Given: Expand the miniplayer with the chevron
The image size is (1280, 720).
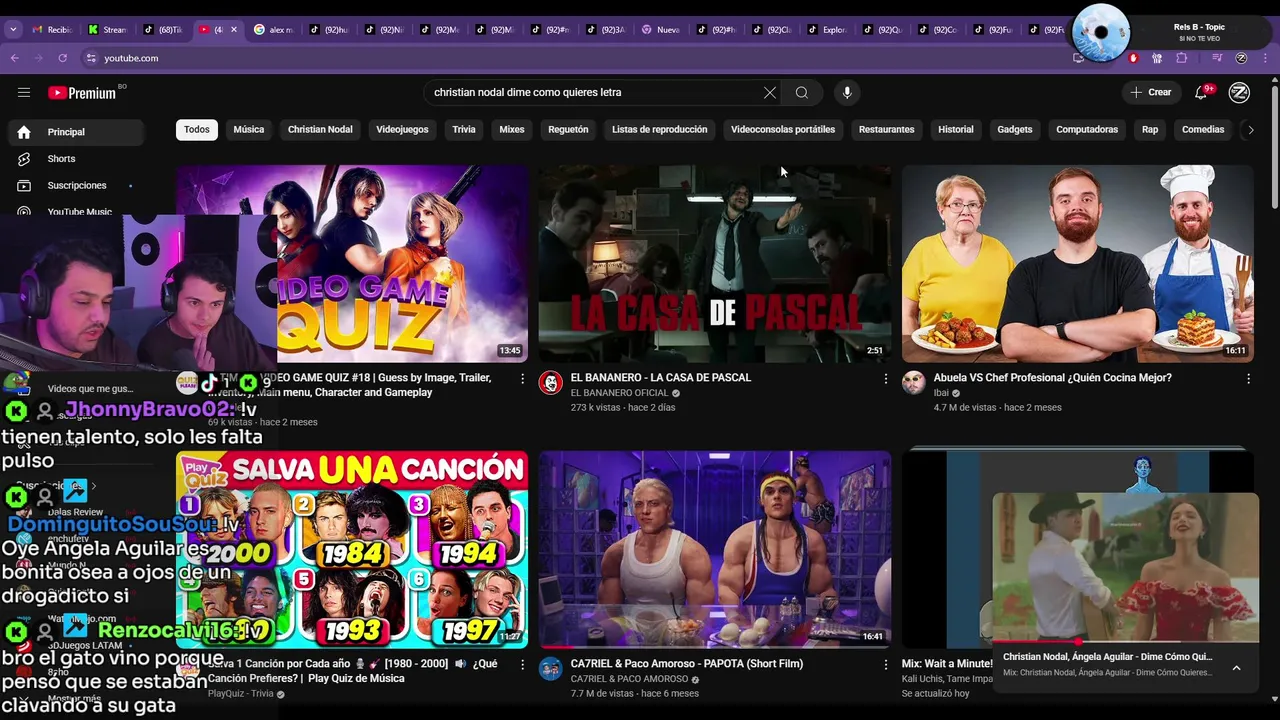Looking at the screenshot, I should tap(1236, 668).
